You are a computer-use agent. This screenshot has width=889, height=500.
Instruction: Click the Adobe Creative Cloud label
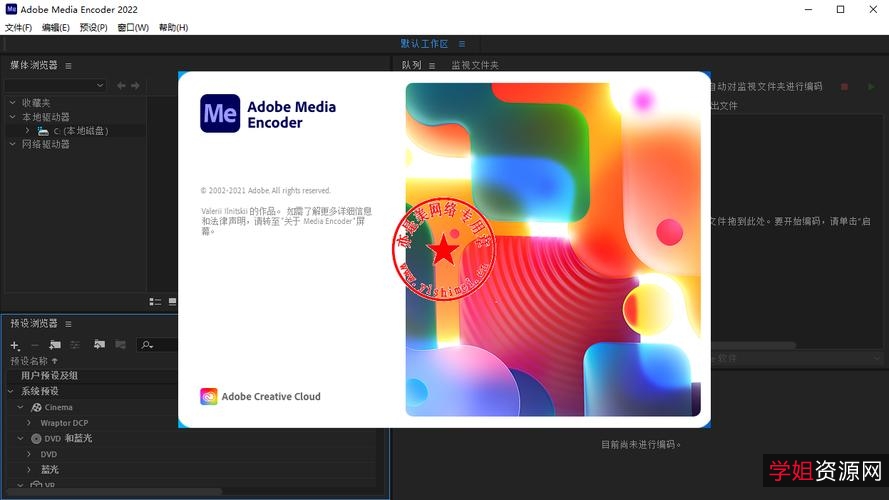(x=271, y=397)
